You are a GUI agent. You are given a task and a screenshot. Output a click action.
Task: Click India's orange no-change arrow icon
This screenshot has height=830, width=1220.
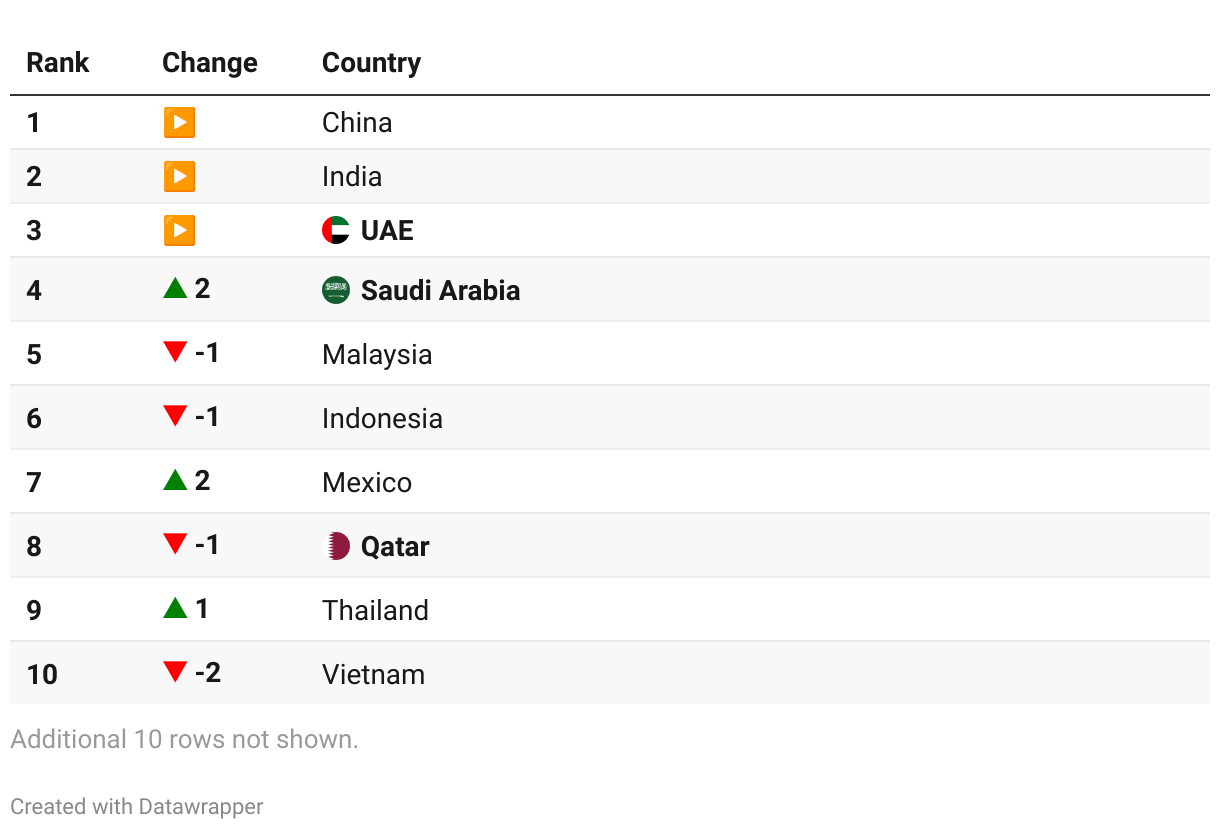tap(179, 176)
